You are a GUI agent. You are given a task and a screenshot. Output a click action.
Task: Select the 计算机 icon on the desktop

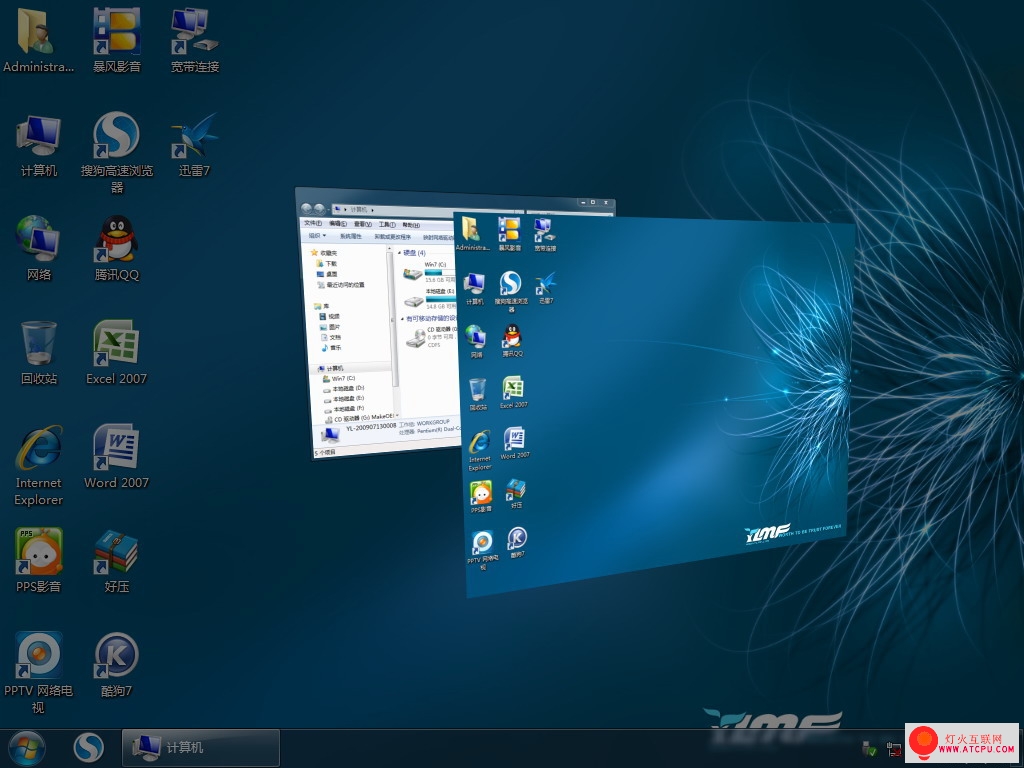[39, 145]
